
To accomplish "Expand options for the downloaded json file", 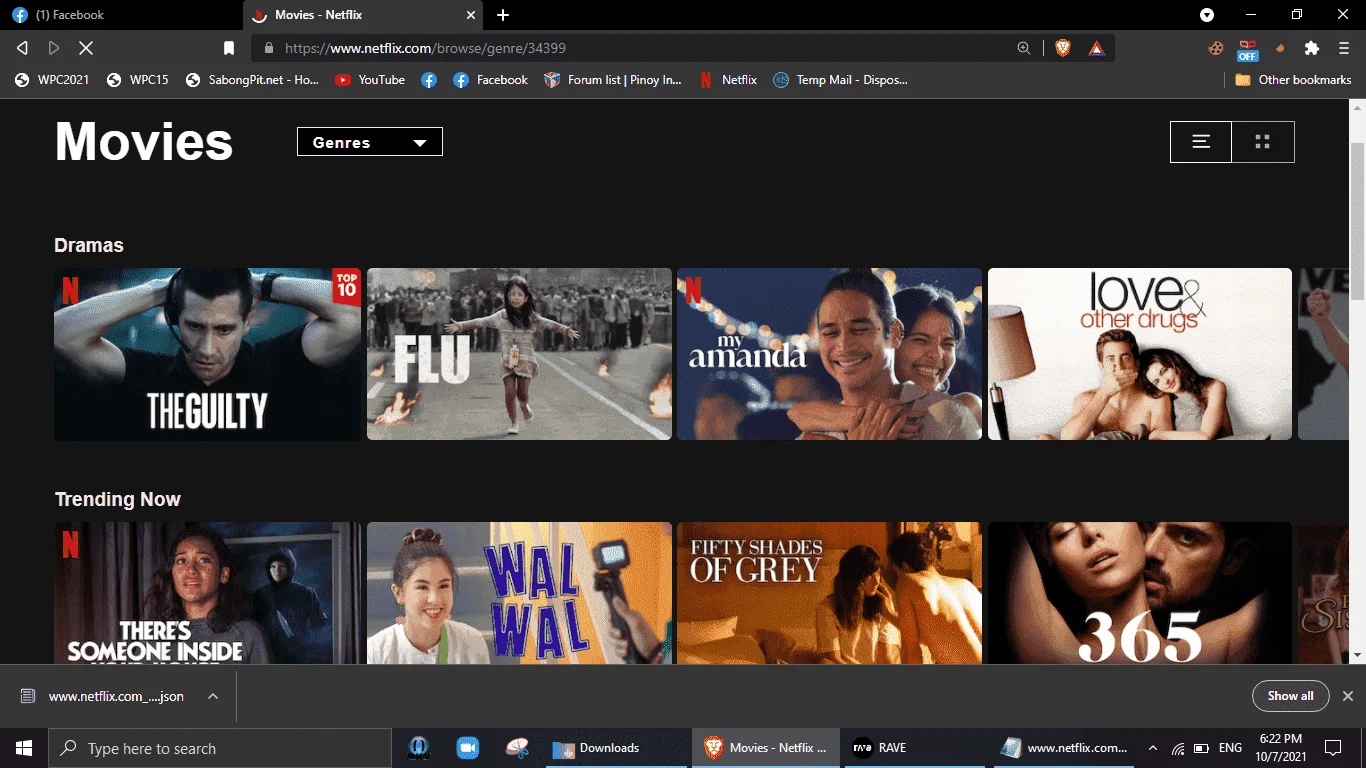I will (213, 696).
